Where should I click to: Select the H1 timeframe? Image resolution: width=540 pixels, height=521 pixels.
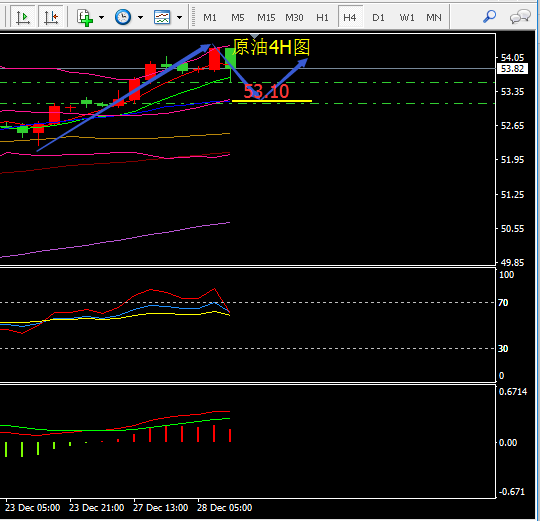pyautogui.click(x=322, y=17)
